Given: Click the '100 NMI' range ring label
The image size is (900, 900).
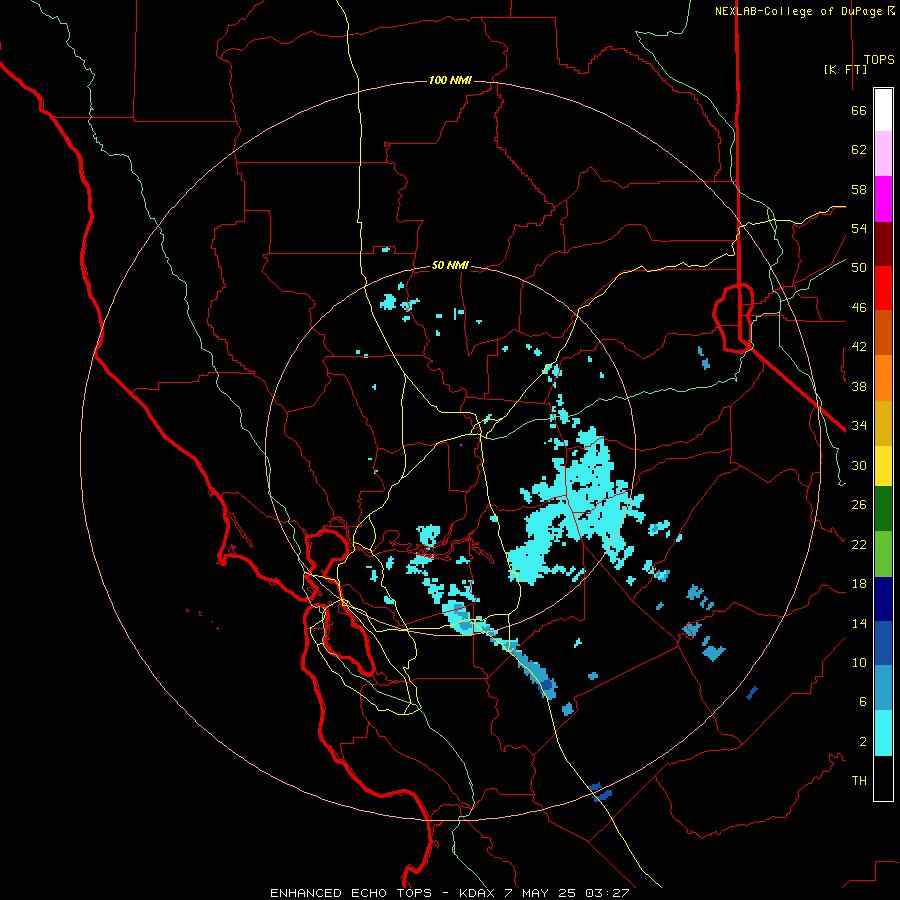Looking at the screenshot, I should pos(450,80).
